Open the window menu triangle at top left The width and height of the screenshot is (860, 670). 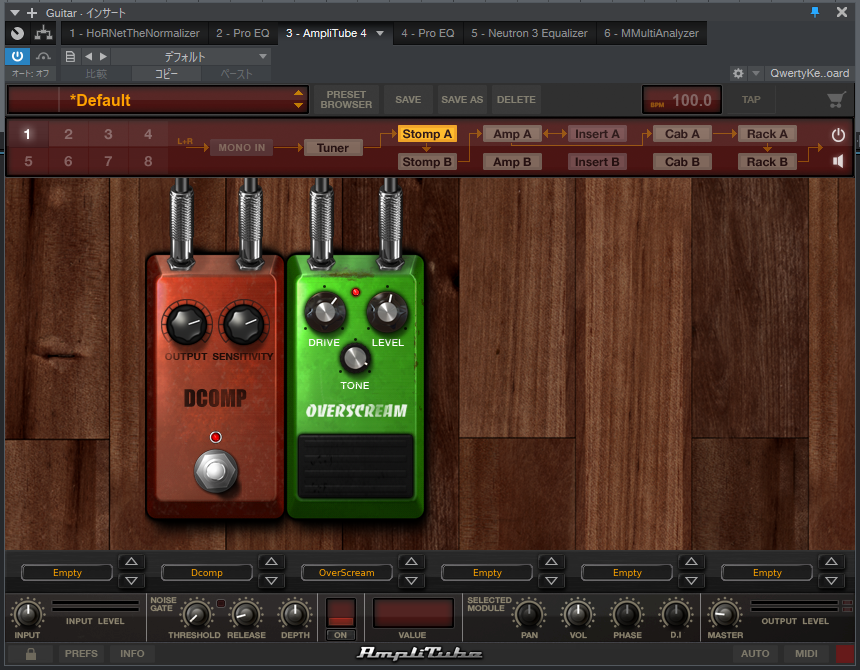(15, 13)
